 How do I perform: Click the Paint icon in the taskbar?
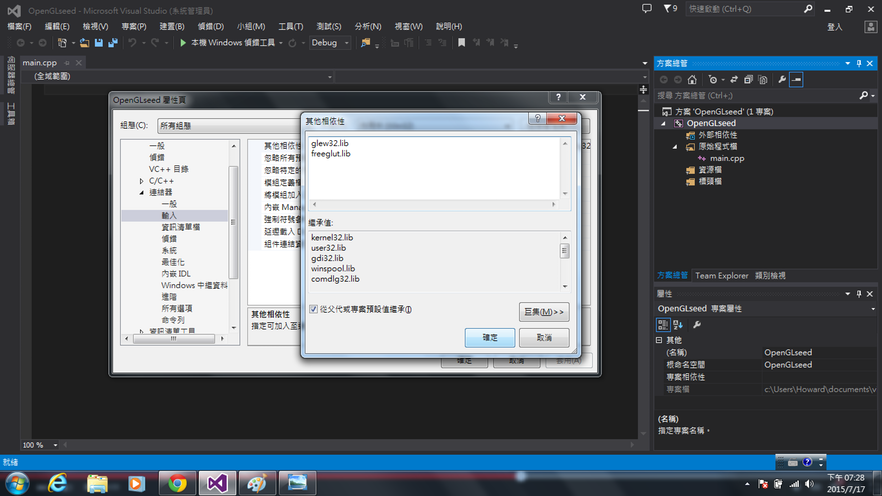[x=257, y=483]
